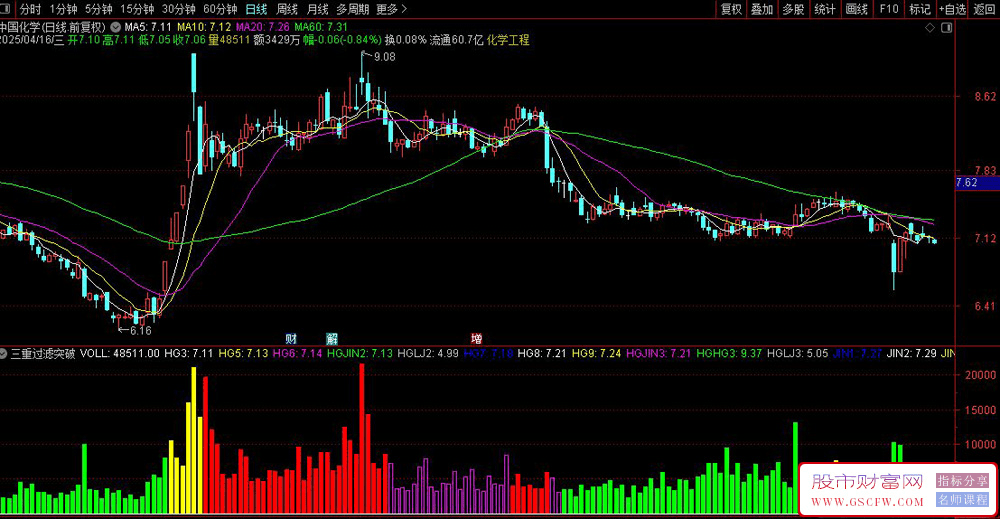Image resolution: width=1000 pixels, height=519 pixels.
Task: Click the 6.16 low price annotation
Action: (141, 330)
